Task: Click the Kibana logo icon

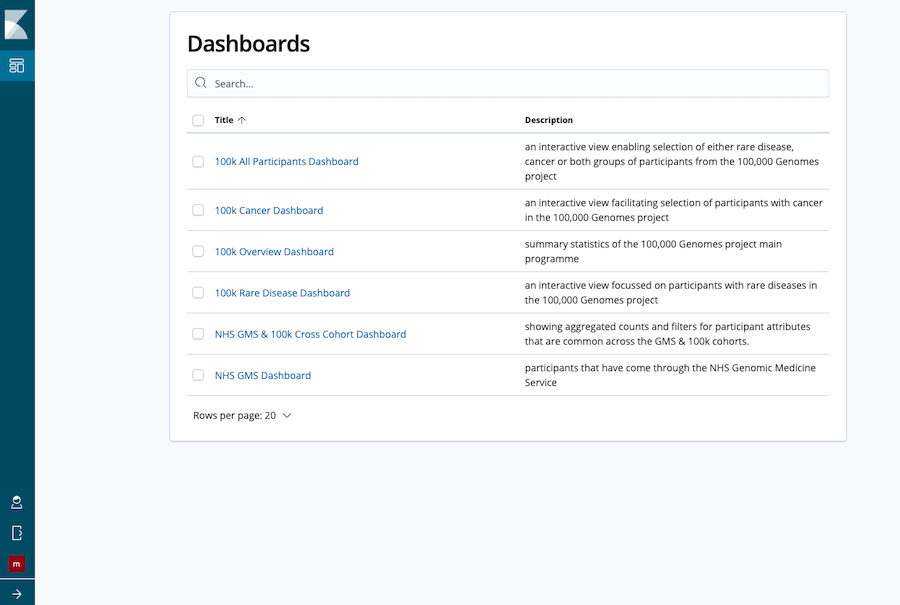Action: (x=16, y=25)
